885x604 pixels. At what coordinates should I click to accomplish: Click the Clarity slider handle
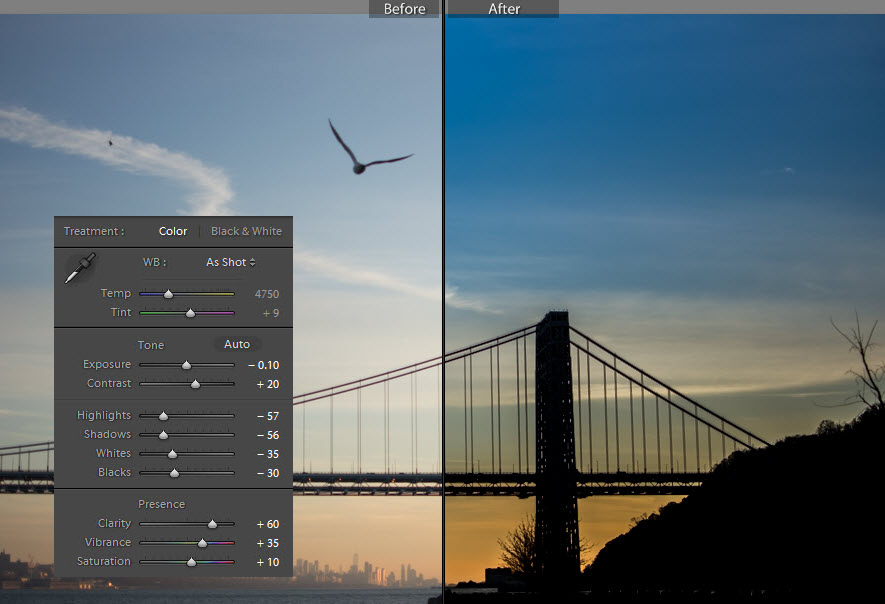[x=212, y=524]
